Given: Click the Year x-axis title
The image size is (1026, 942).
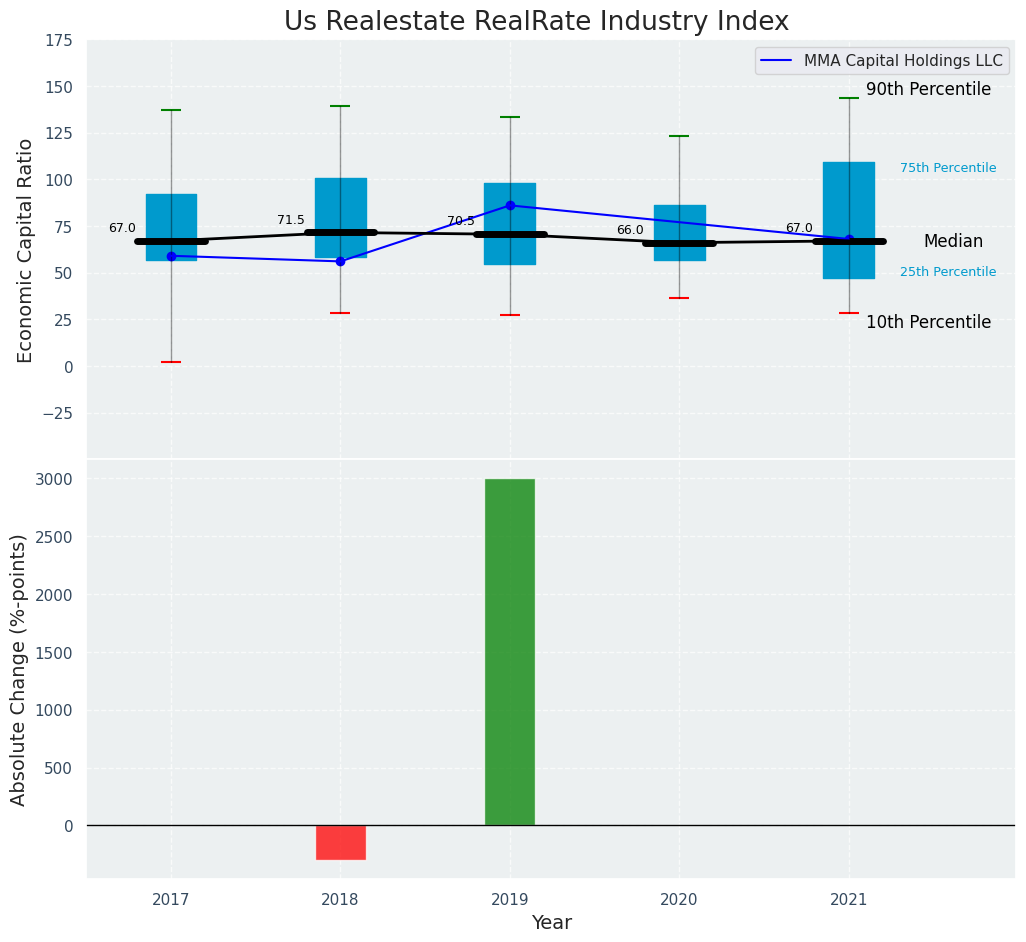Looking at the screenshot, I should (551, 923).
